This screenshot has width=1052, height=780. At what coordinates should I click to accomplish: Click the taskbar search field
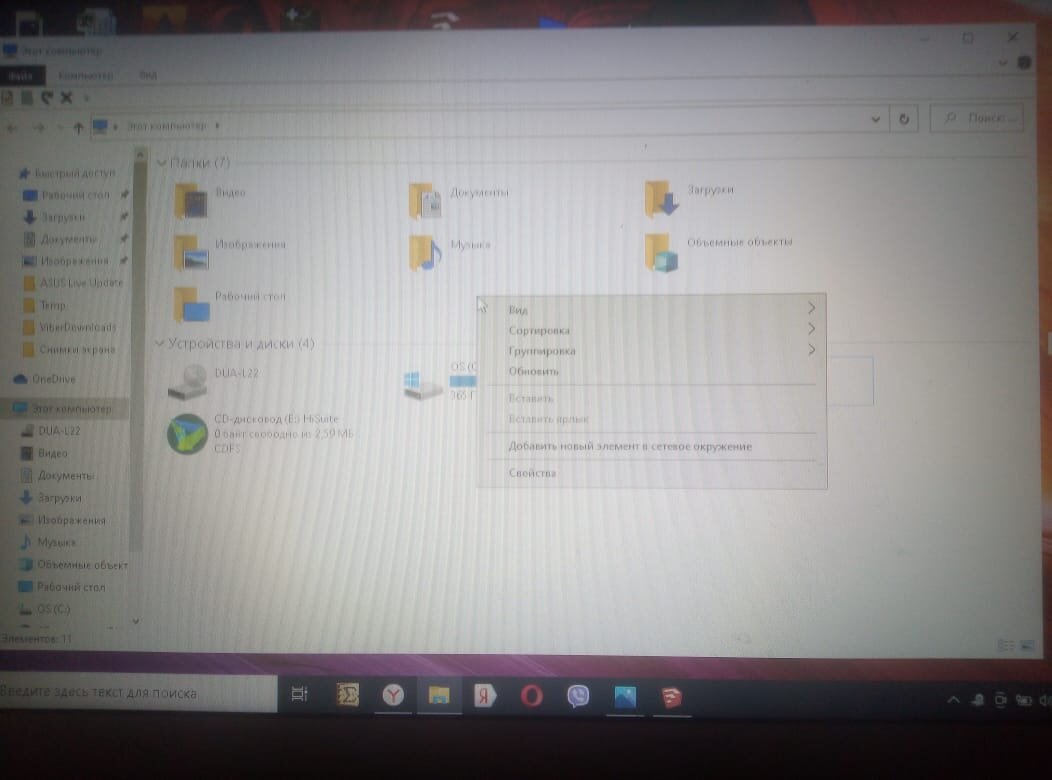coord(138,692)
